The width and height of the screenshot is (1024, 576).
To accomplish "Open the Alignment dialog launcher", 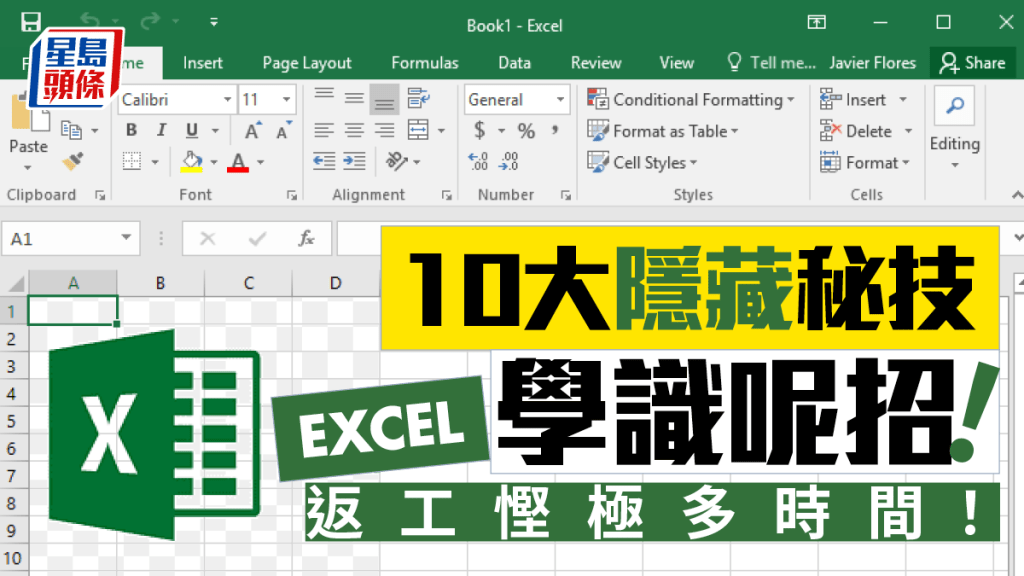I will 447,195.
